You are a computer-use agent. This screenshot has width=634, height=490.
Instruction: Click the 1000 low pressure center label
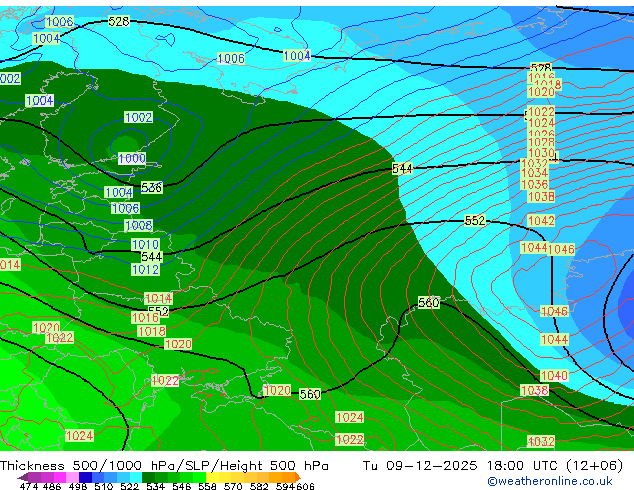click(x=132, y=158)
